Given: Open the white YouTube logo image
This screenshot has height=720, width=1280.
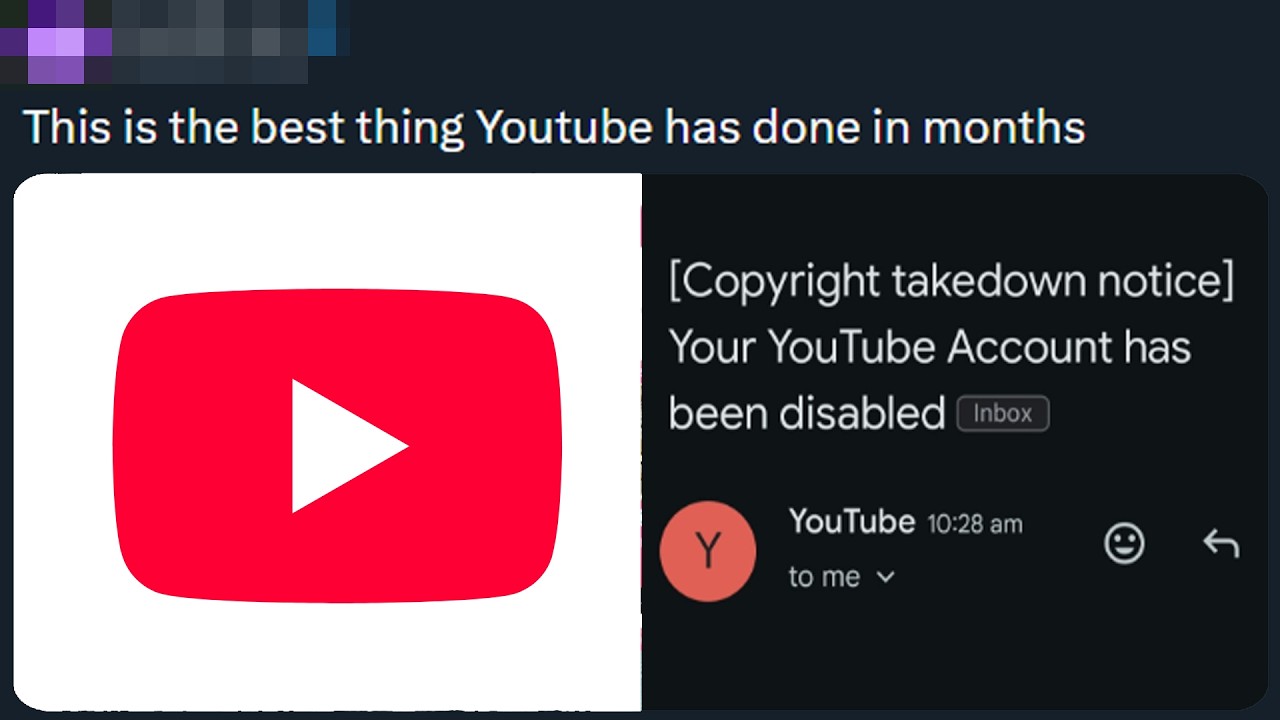Looking at the screenshot, I should tap(327, 442).
